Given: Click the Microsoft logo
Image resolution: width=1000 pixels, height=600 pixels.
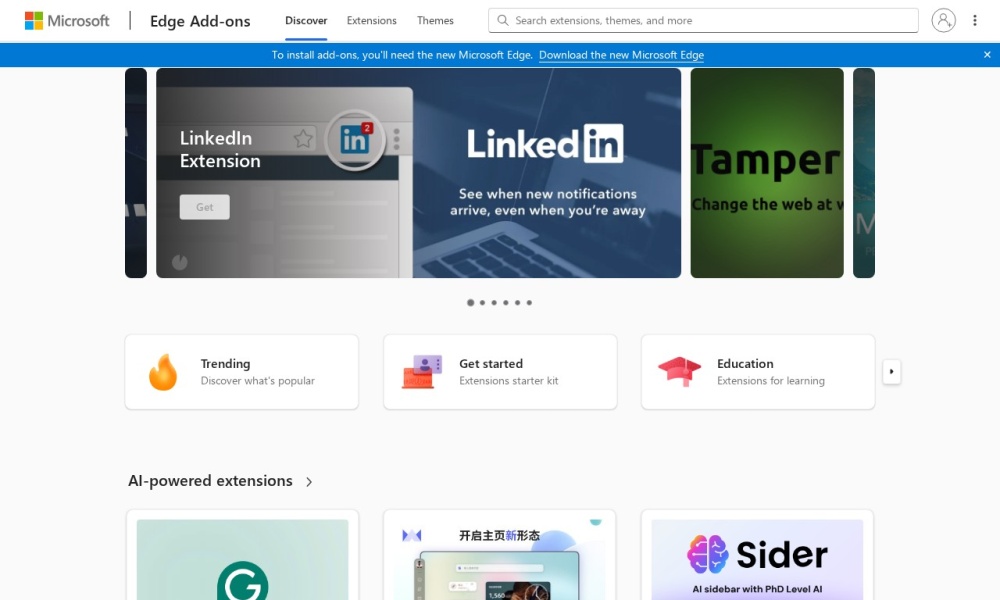Looking at the screenshot, I should pos(67,20).
